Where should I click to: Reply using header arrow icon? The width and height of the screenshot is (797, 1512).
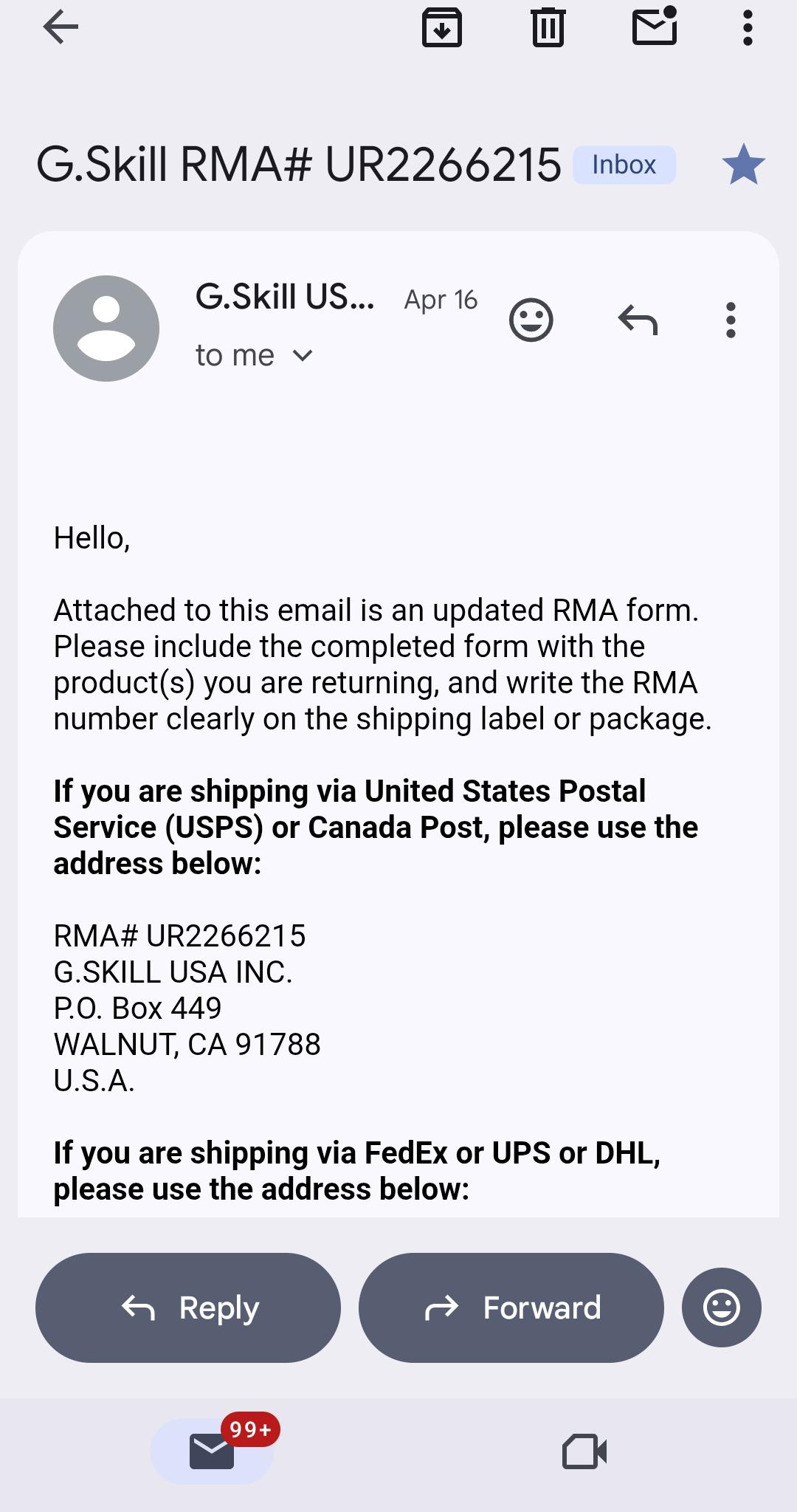click(638, 320)
